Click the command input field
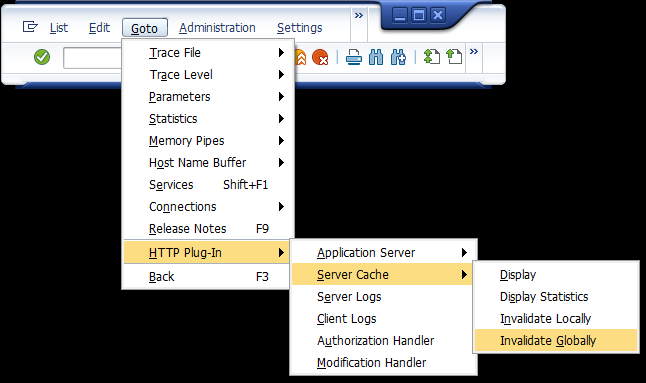 tap(93, 57)
